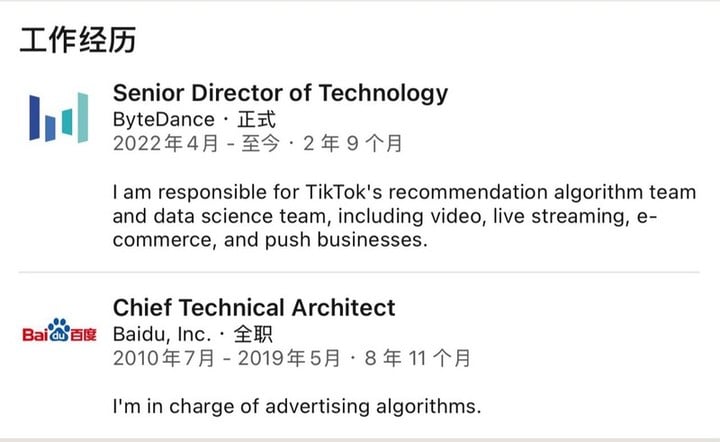Click the 2 年 9 个月 duration text
The height and width of the screenshot is (442, 720).
[353, 143]
